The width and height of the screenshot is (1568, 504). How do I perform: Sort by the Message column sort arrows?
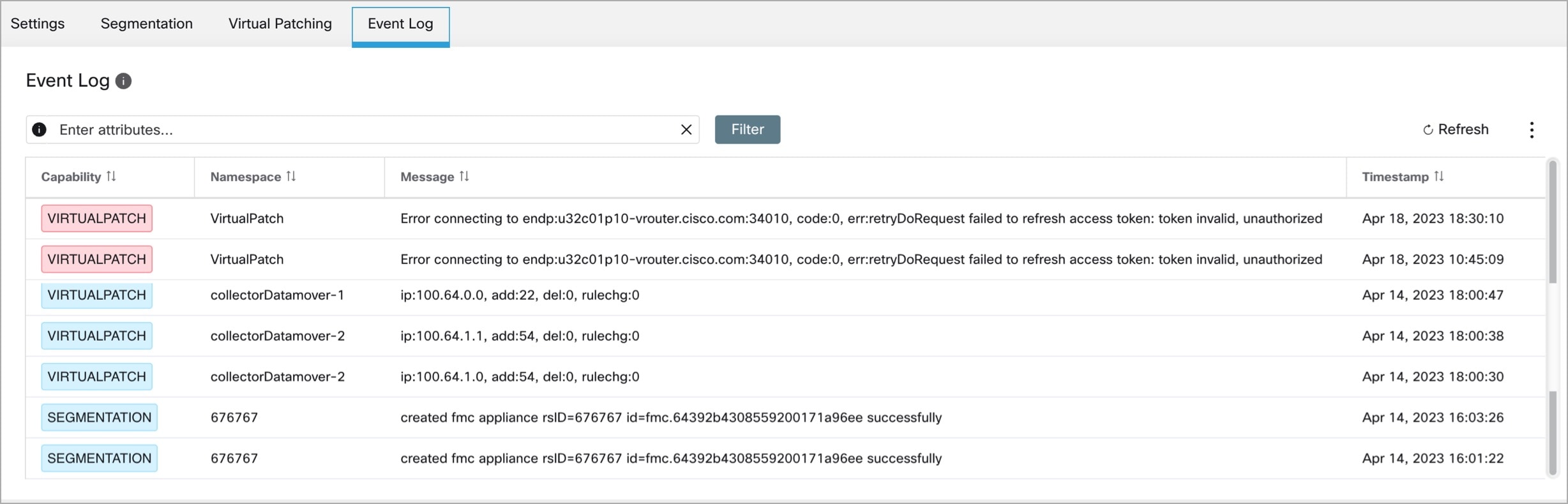pyautogui.click(x=464, y=176)
